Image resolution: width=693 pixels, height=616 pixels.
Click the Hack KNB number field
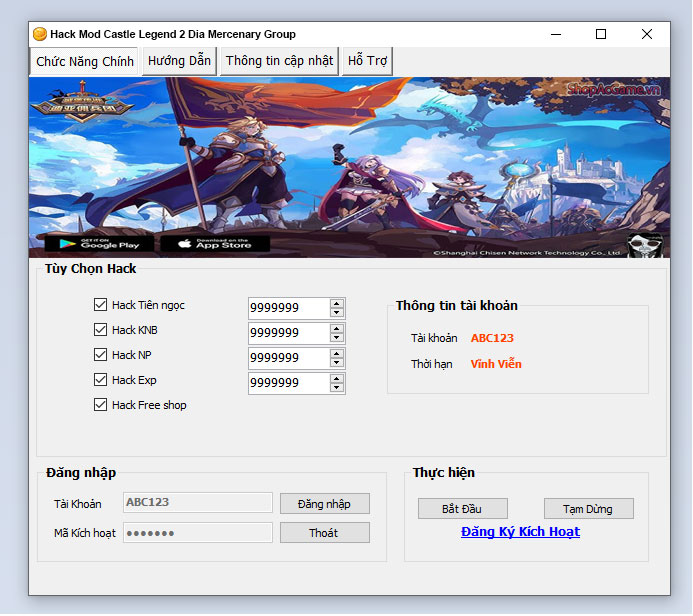coord(289,333)
